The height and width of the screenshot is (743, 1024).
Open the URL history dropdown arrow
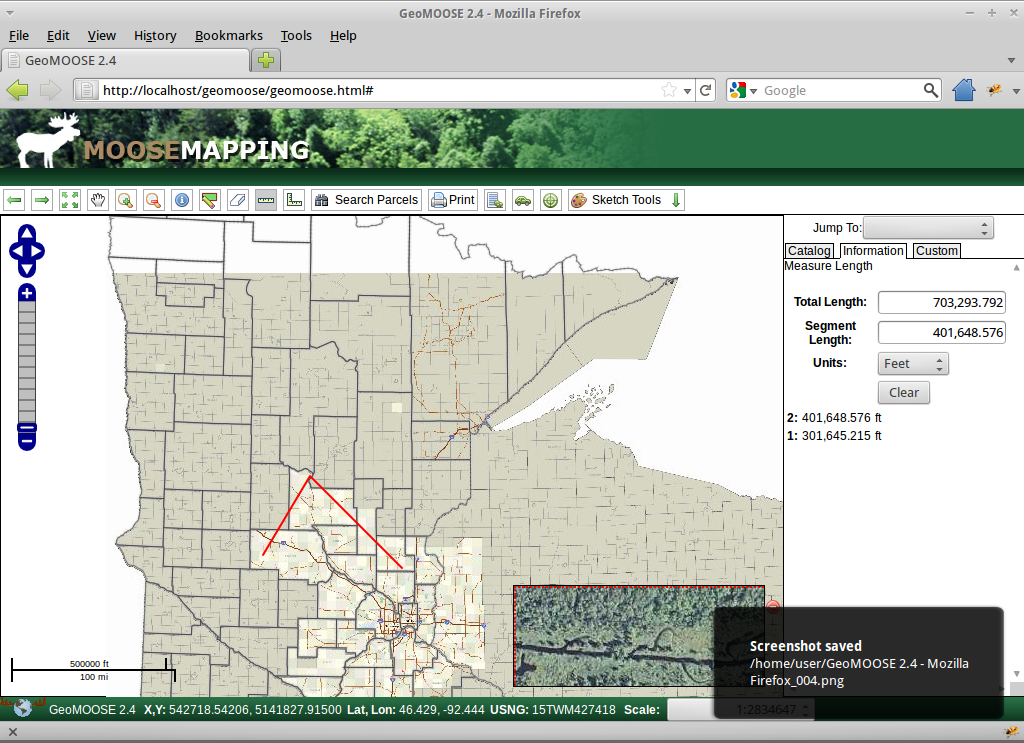[687, 91]
